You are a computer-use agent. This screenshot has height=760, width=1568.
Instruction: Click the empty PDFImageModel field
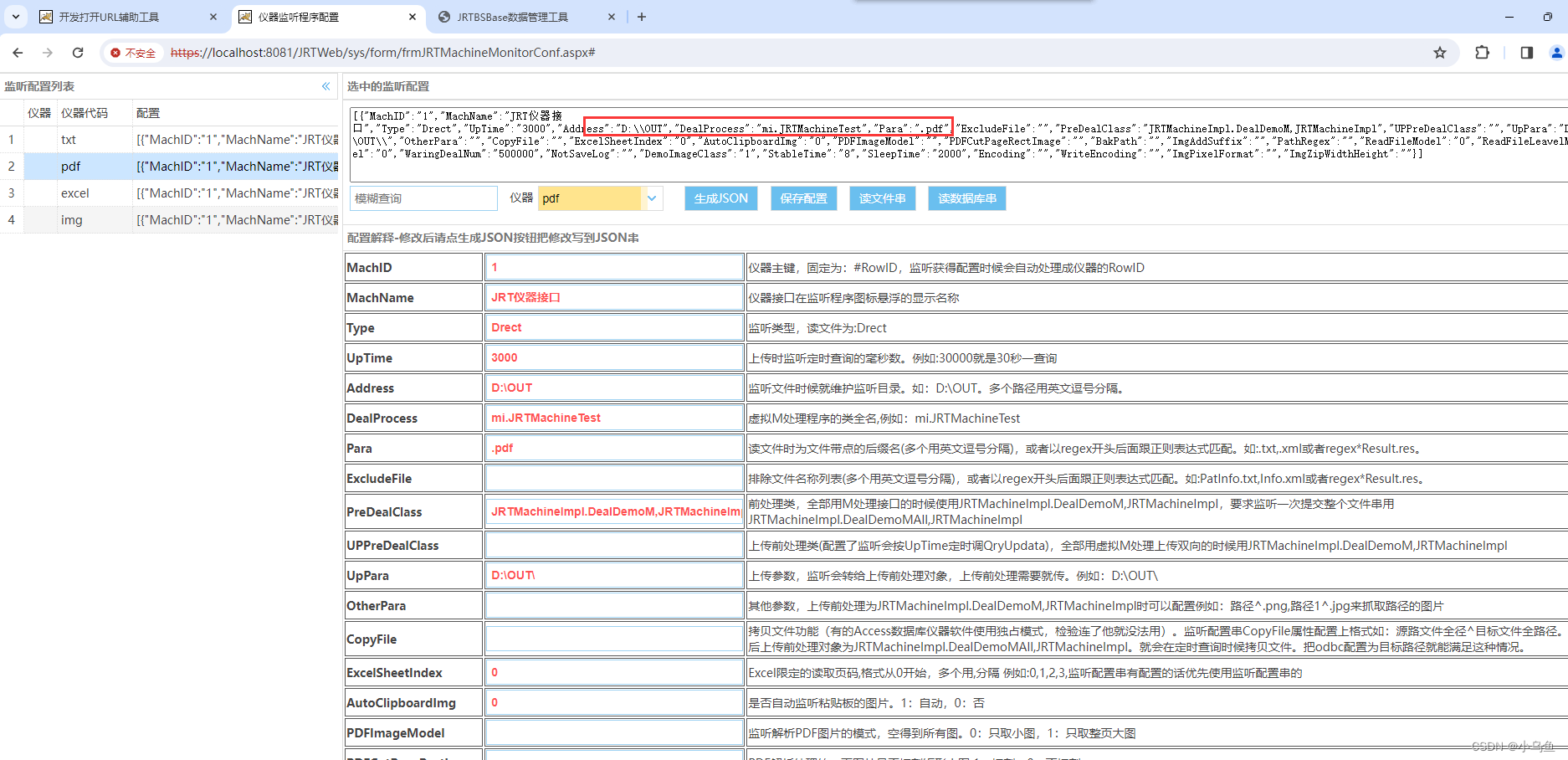(x=614, y=732)
